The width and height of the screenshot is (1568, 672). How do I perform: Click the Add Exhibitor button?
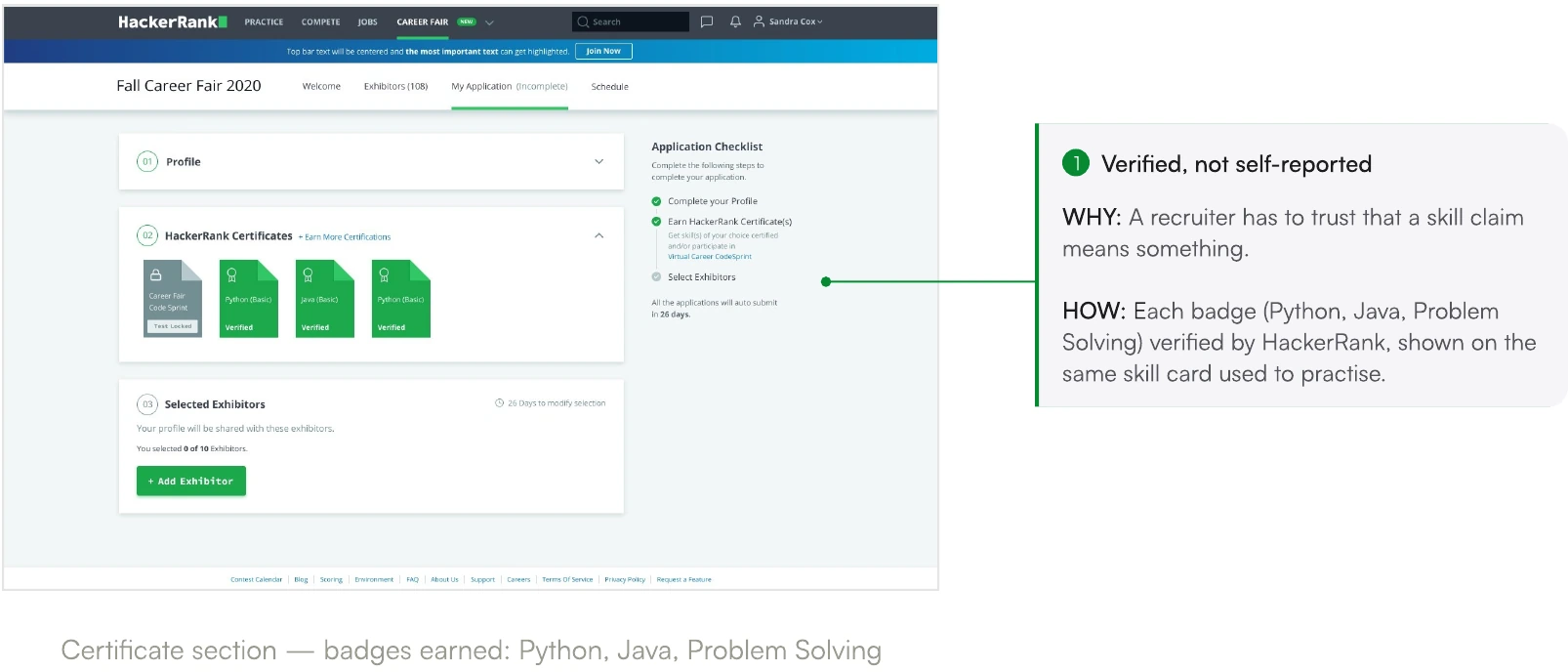click(191, 481)
